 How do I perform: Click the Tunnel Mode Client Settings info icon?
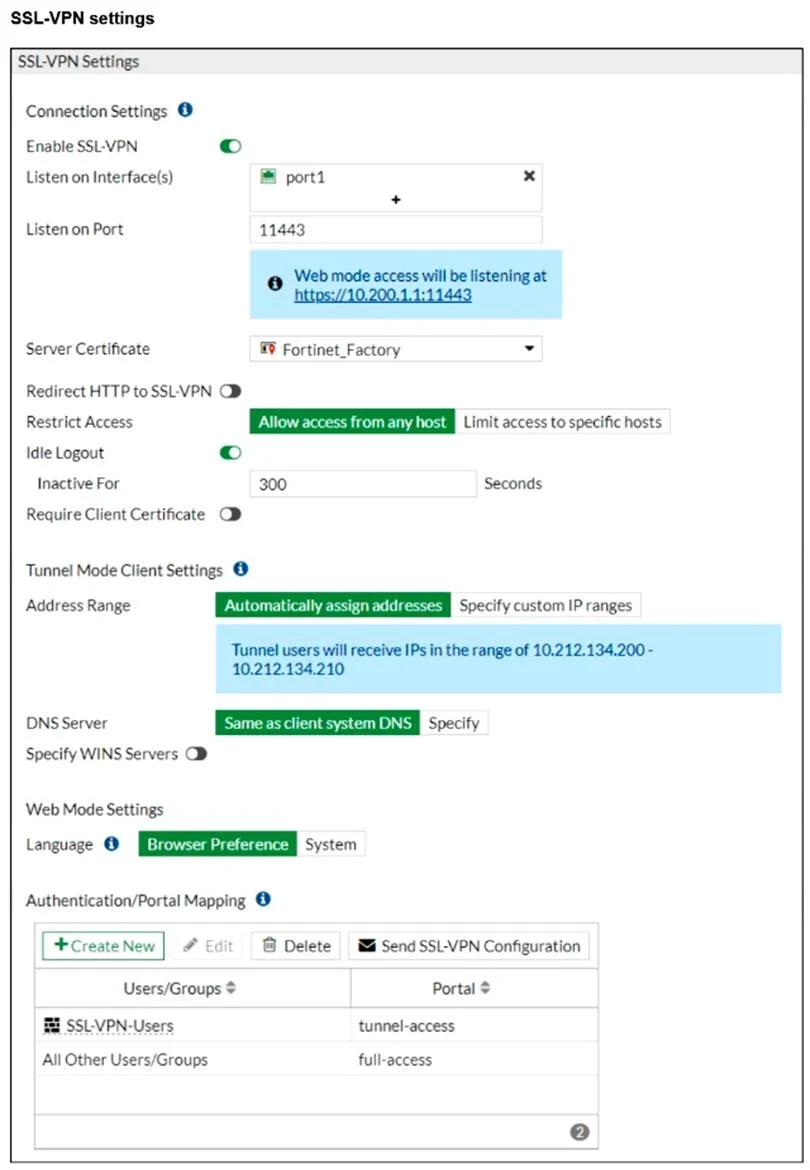pyautogui.click(x=241, y=569)
